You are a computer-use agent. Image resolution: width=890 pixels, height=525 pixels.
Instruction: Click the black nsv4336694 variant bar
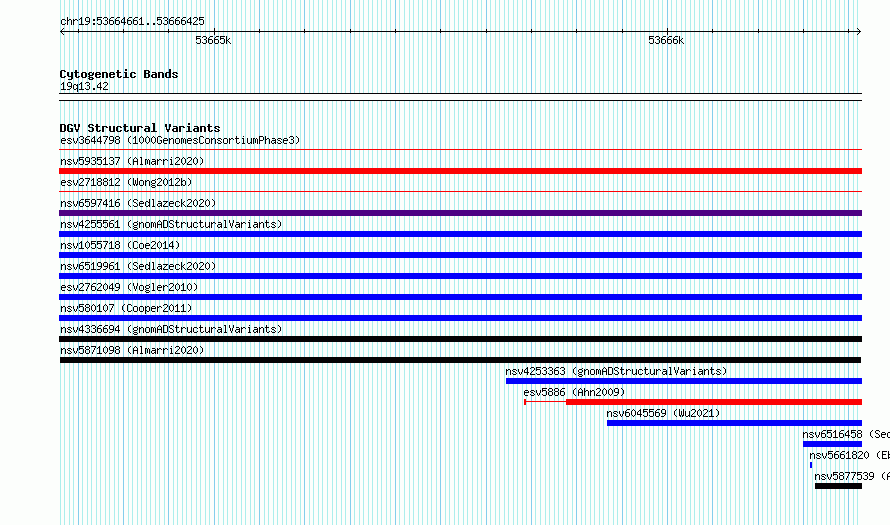point(460,339)
